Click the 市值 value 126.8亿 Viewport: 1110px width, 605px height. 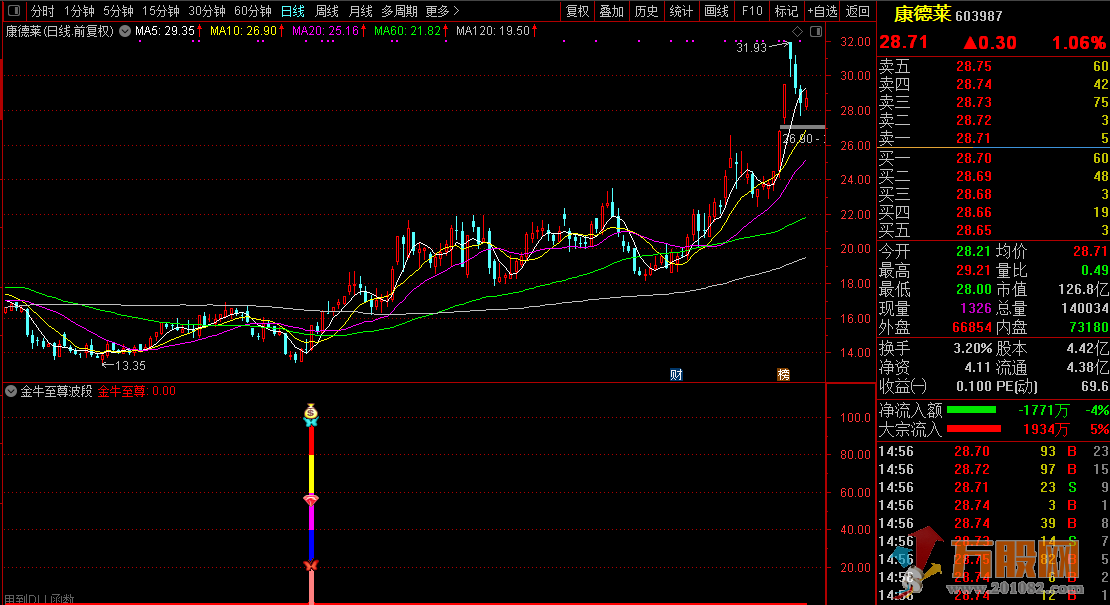coord(1083,289)
